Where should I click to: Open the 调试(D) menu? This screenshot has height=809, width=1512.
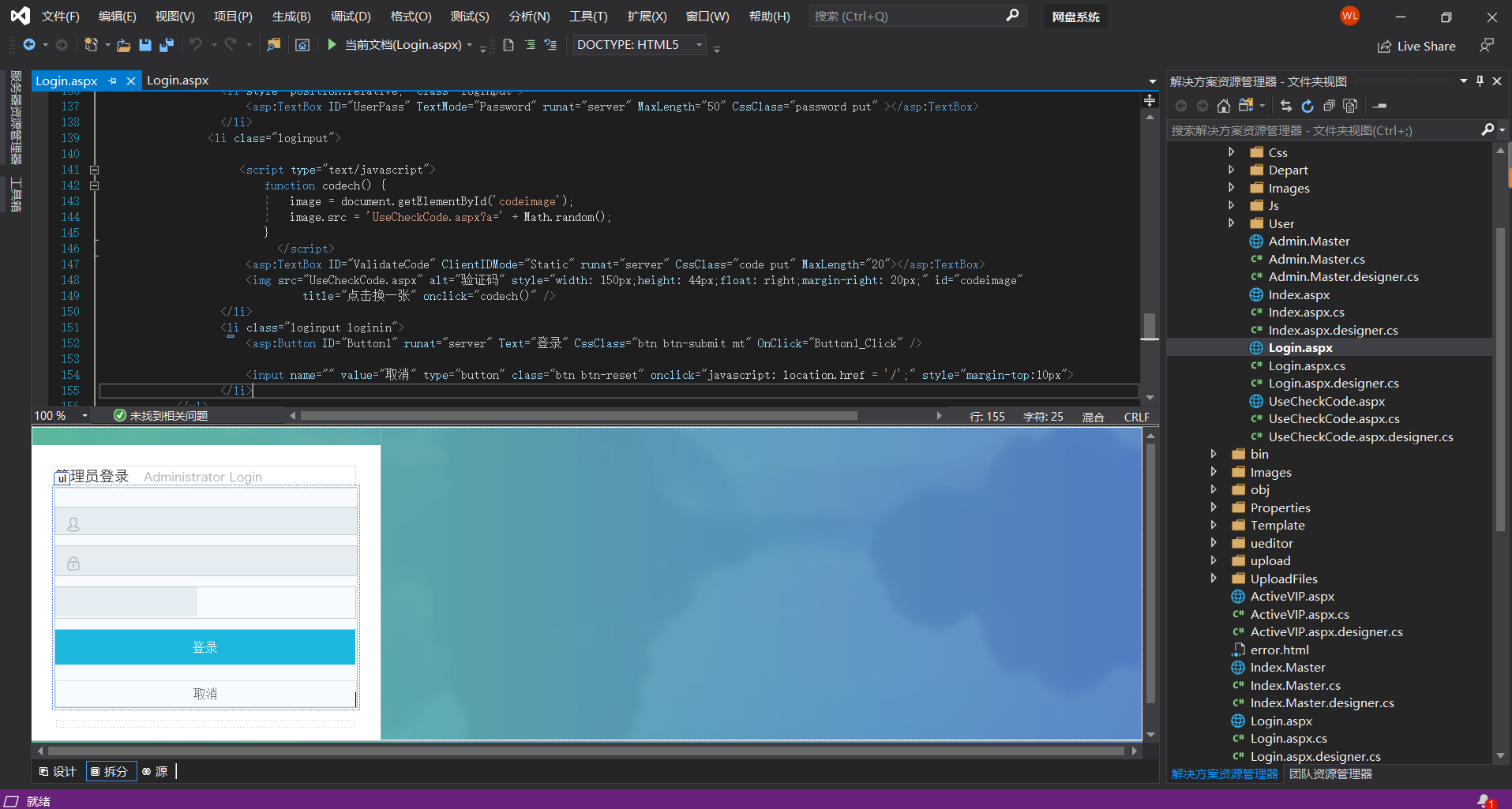[351, 16]
